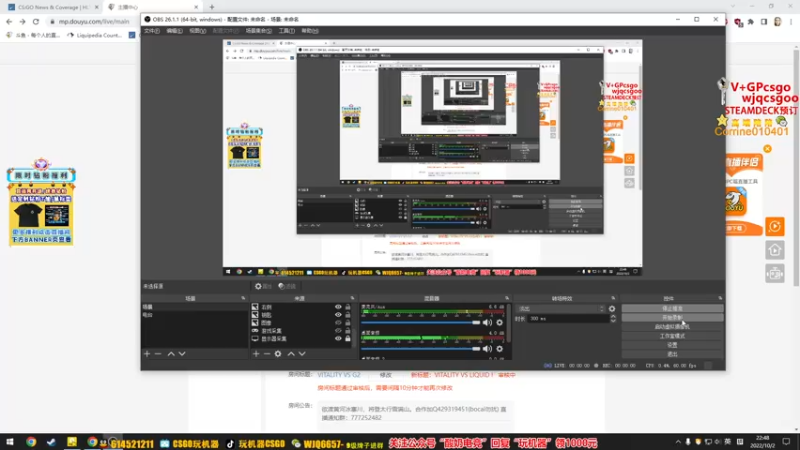This screenshot has height=450, width=800.
Task: Undock the Audio Mixer panel via header icon
Action: 507,298
